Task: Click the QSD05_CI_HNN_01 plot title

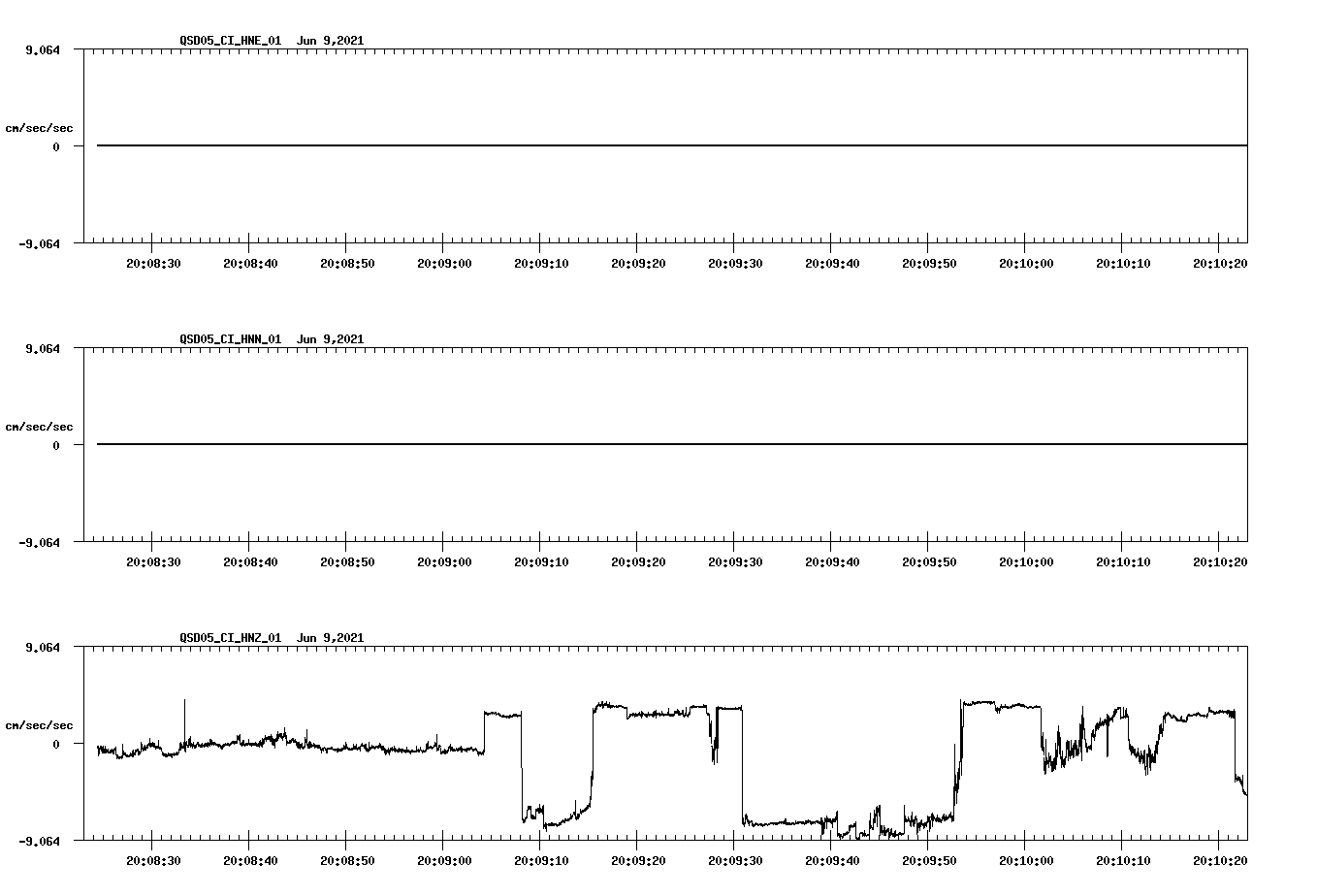Action: click(x=272, y=339)
